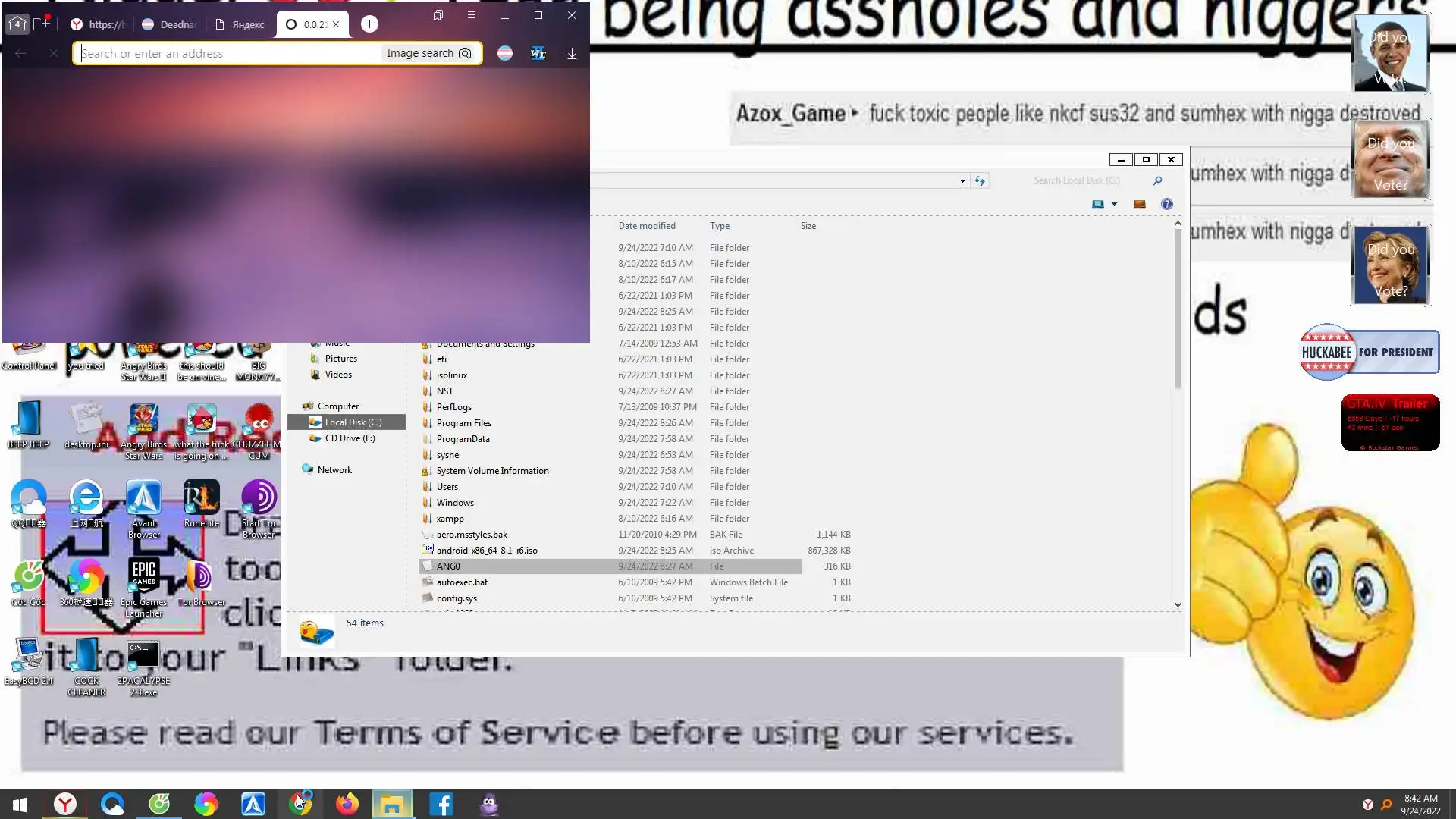Toggle the Explorer preview pane icon
The width and height of the screenshot is (1456, 819).
pyautogui.click(x=1139, y=204)
